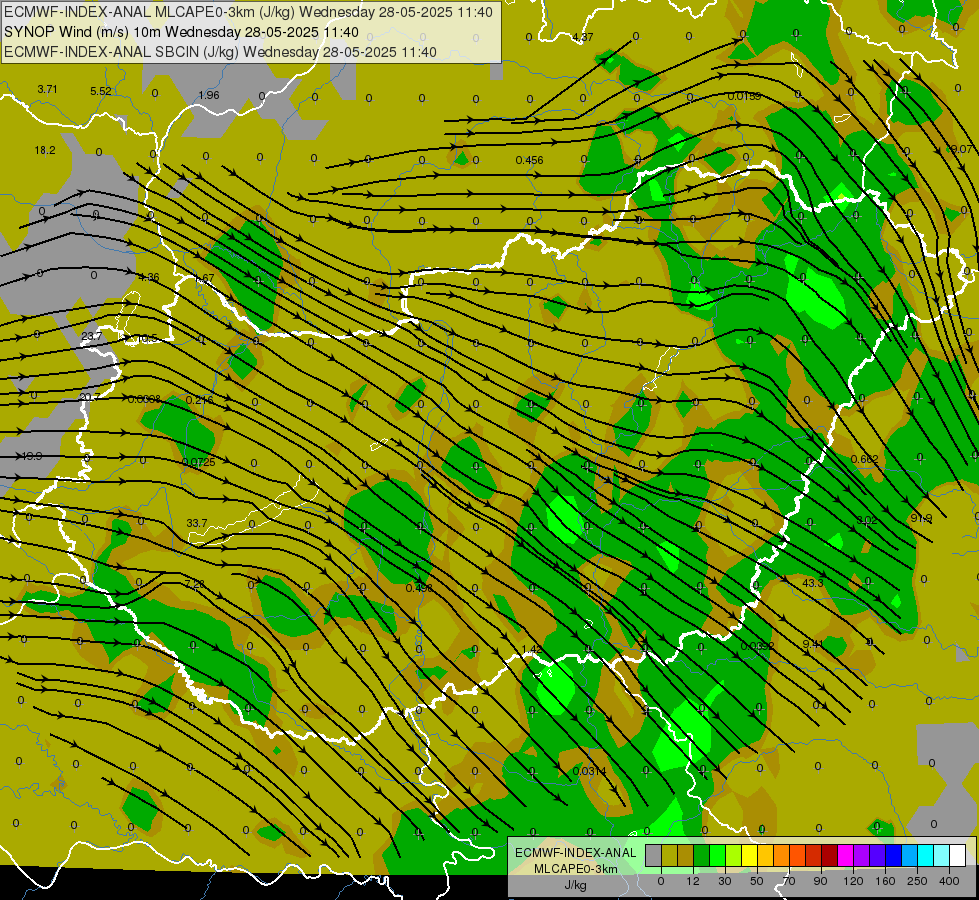Click the map value 5.52
Viewport: 979px width, 900px height.
(x=101, y=91)
